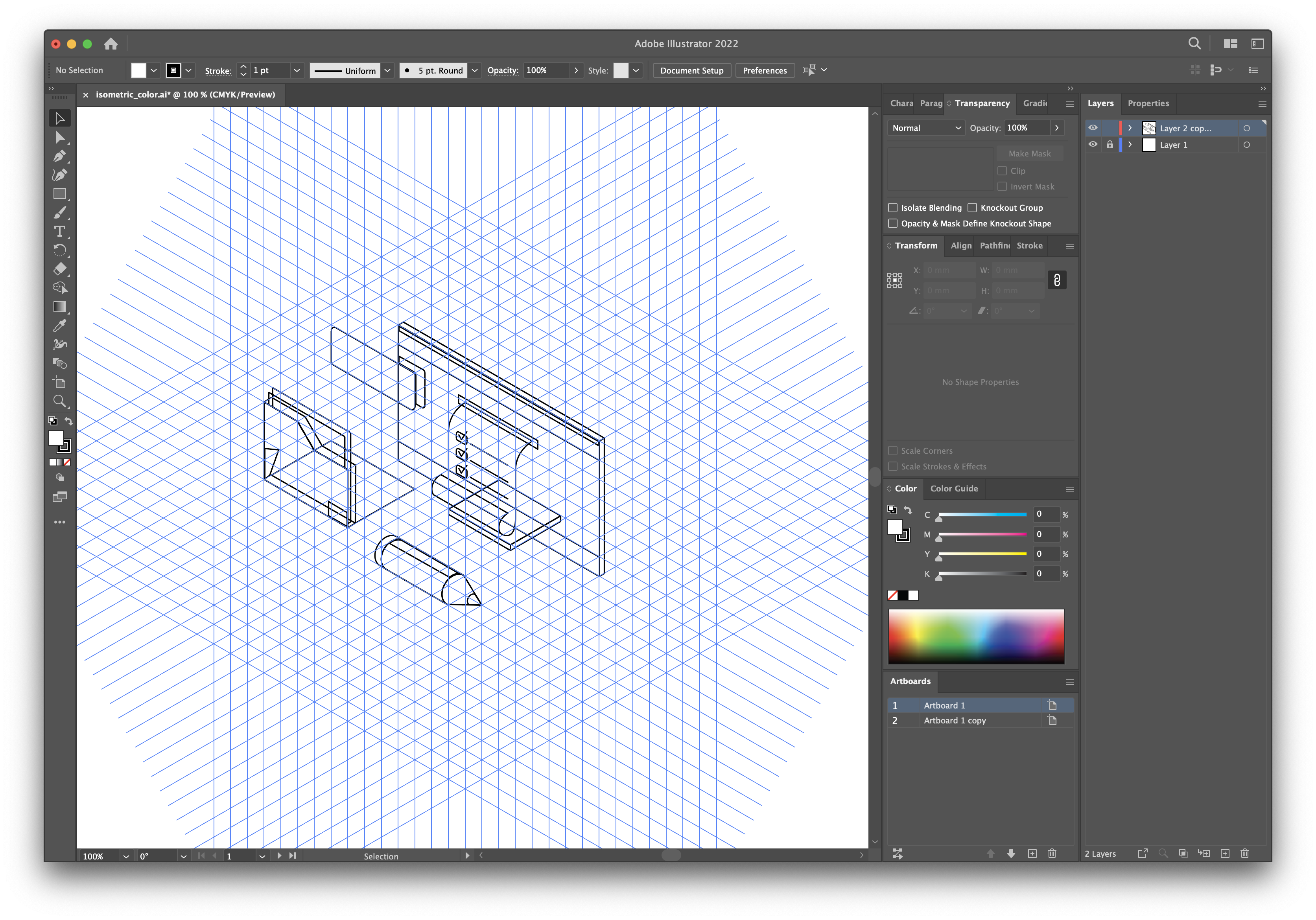This screenshot has height=920, width=1316.
Task: Delete selection with Layers panel trash icon
Action: click(x=1244, y=854)
